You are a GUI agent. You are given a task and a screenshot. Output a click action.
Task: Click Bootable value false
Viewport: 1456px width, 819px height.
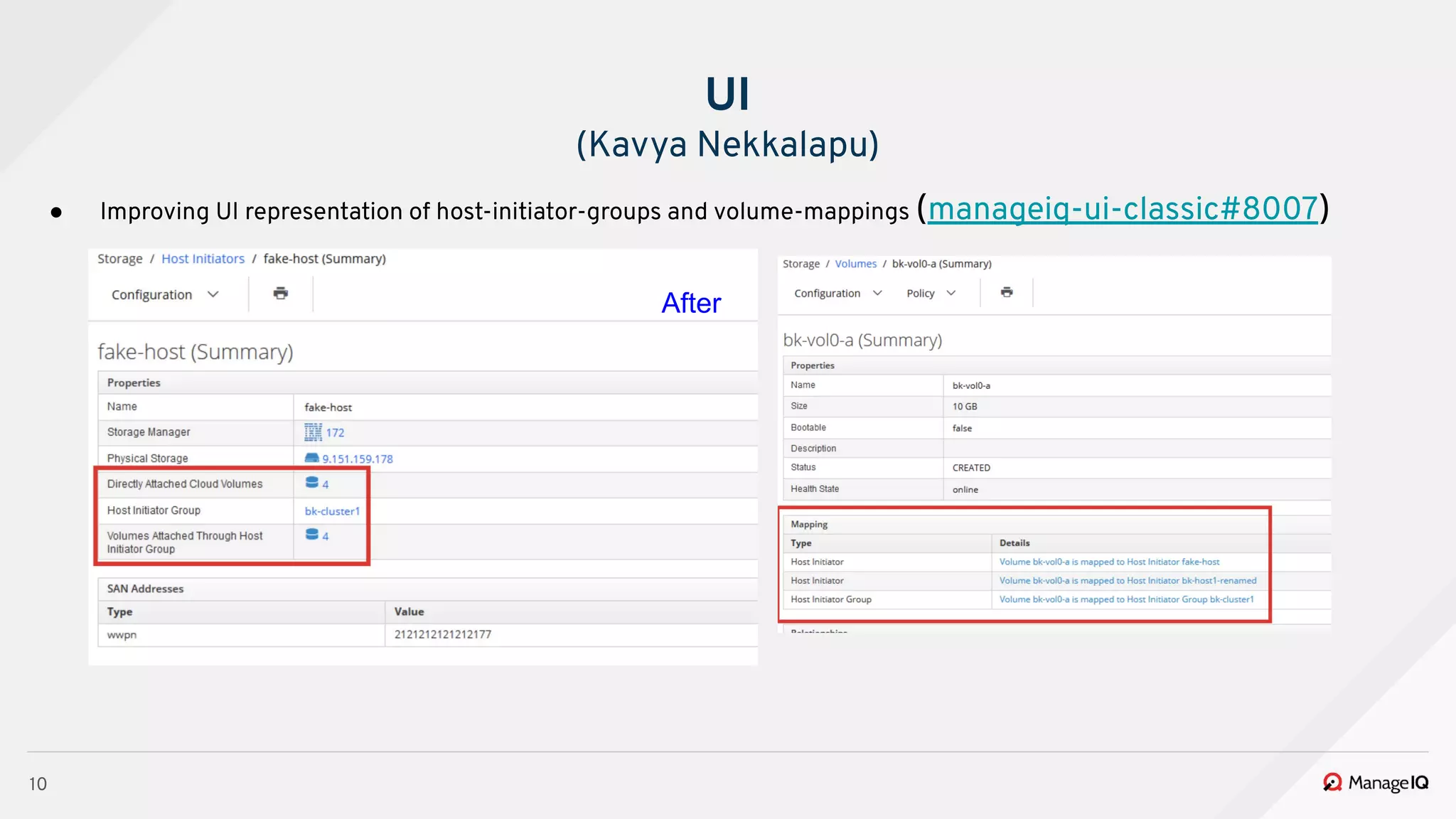point(962,428)
